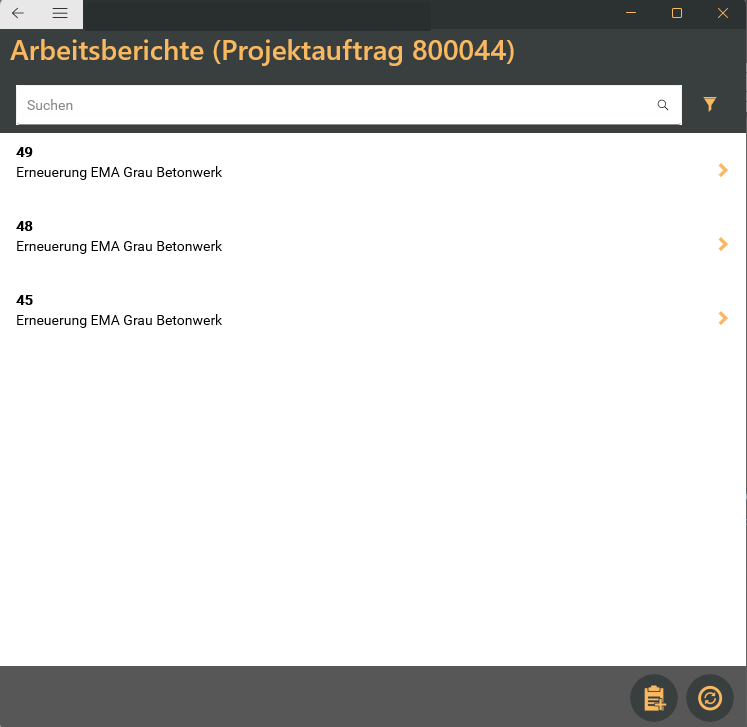Open the hamburger navigation menu

pos(60,13)
